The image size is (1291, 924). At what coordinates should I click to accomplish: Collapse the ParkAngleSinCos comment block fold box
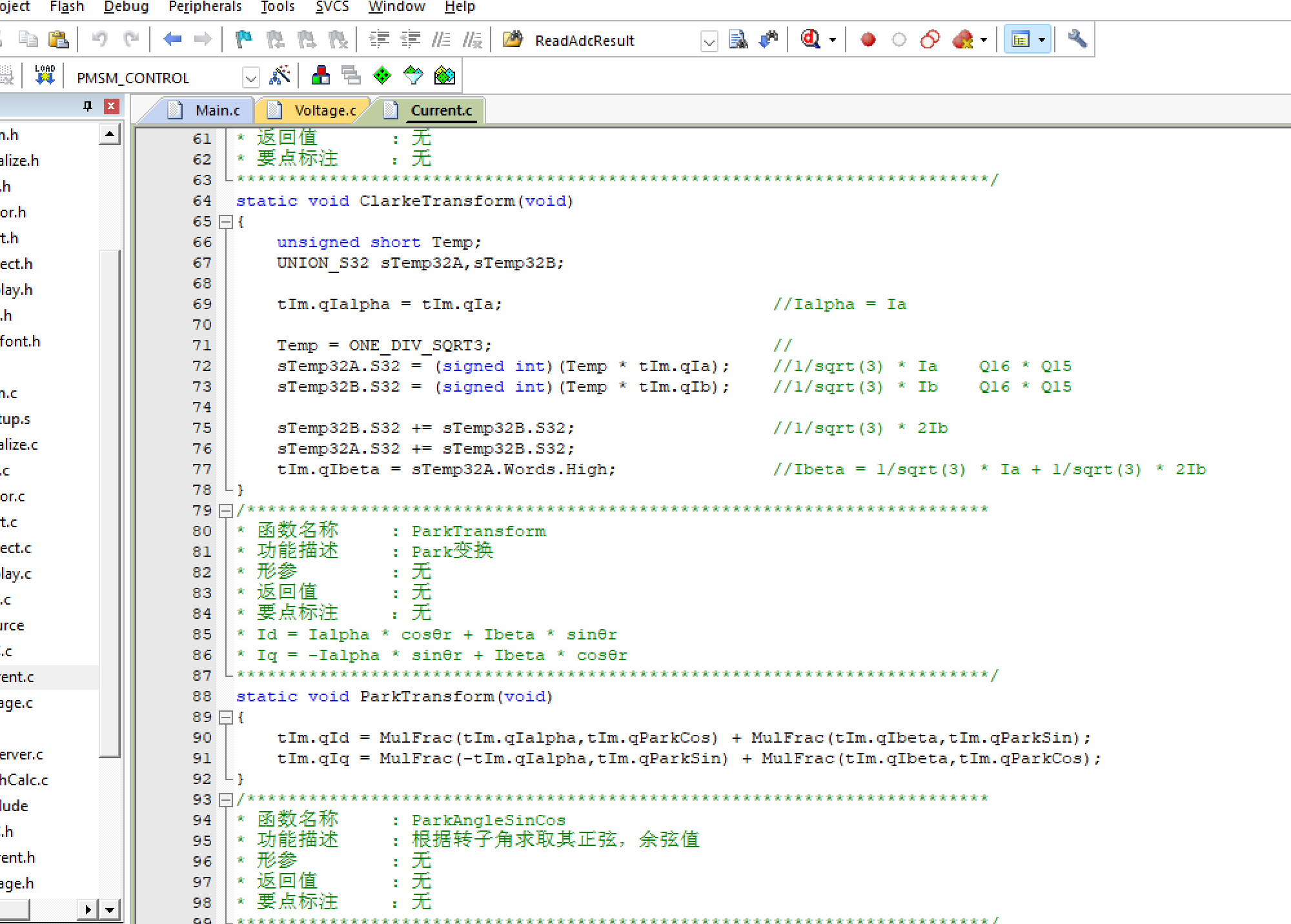(225, 800)
